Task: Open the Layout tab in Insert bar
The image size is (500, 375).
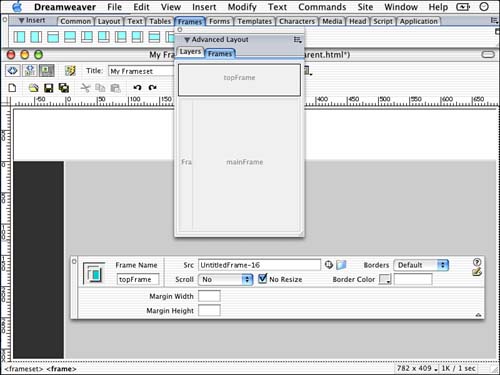Action: 109,21
